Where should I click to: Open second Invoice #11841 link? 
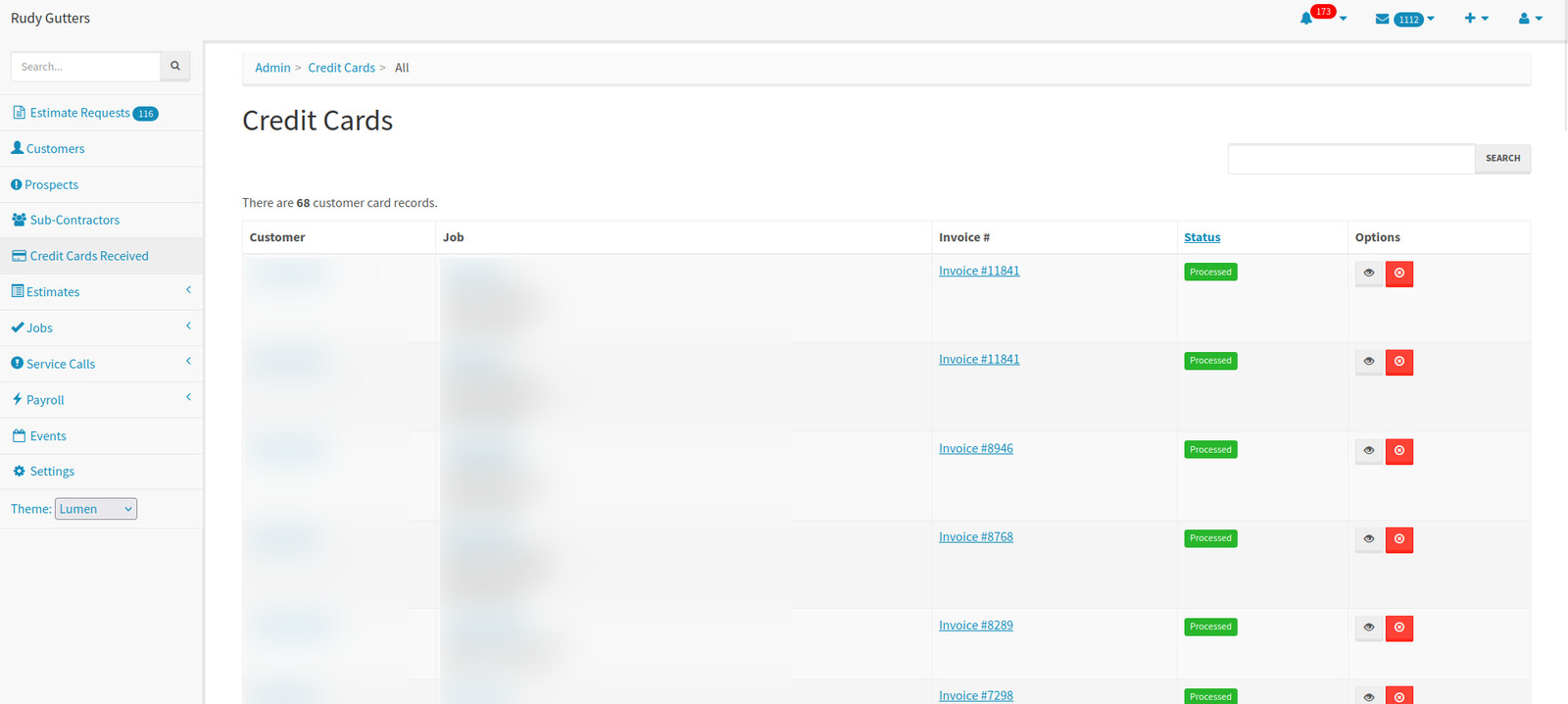coord(979,360)
